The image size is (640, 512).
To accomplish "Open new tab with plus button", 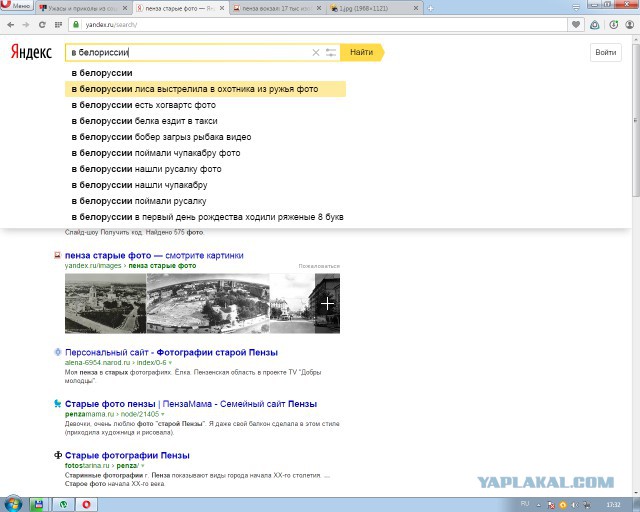I will [430, 8].
